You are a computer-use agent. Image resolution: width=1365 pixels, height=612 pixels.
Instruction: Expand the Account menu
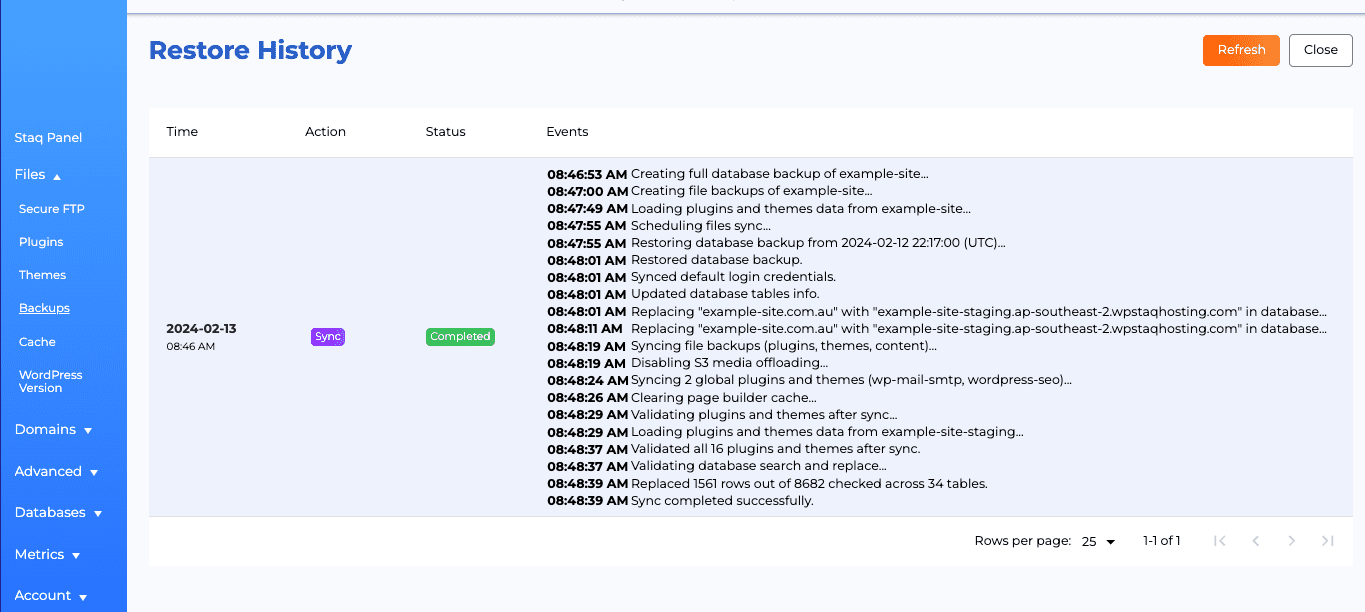51,596
